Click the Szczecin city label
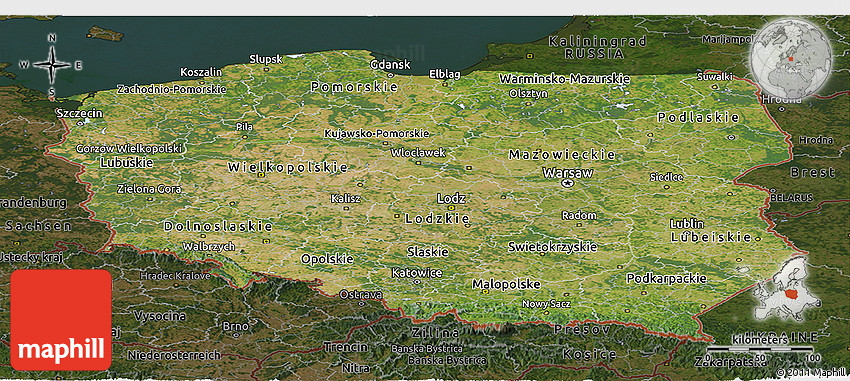Image resolution: width=850 pixels, height=381 pixels. (79, 114)
